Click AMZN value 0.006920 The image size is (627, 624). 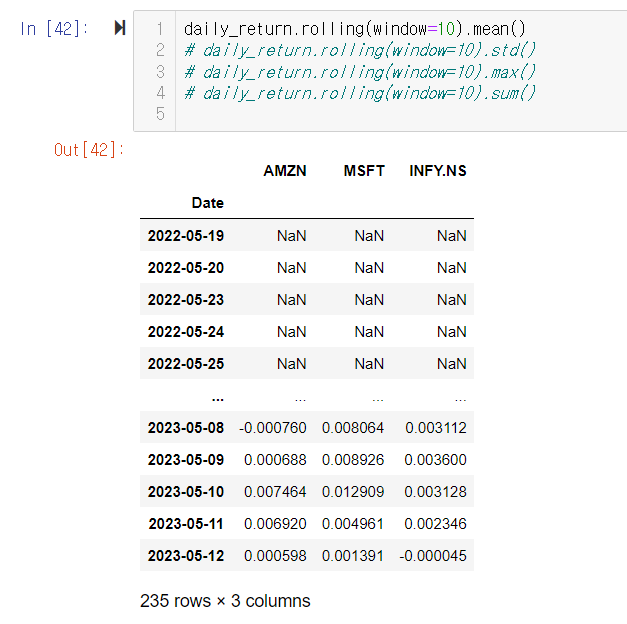(x=275, y=524)
